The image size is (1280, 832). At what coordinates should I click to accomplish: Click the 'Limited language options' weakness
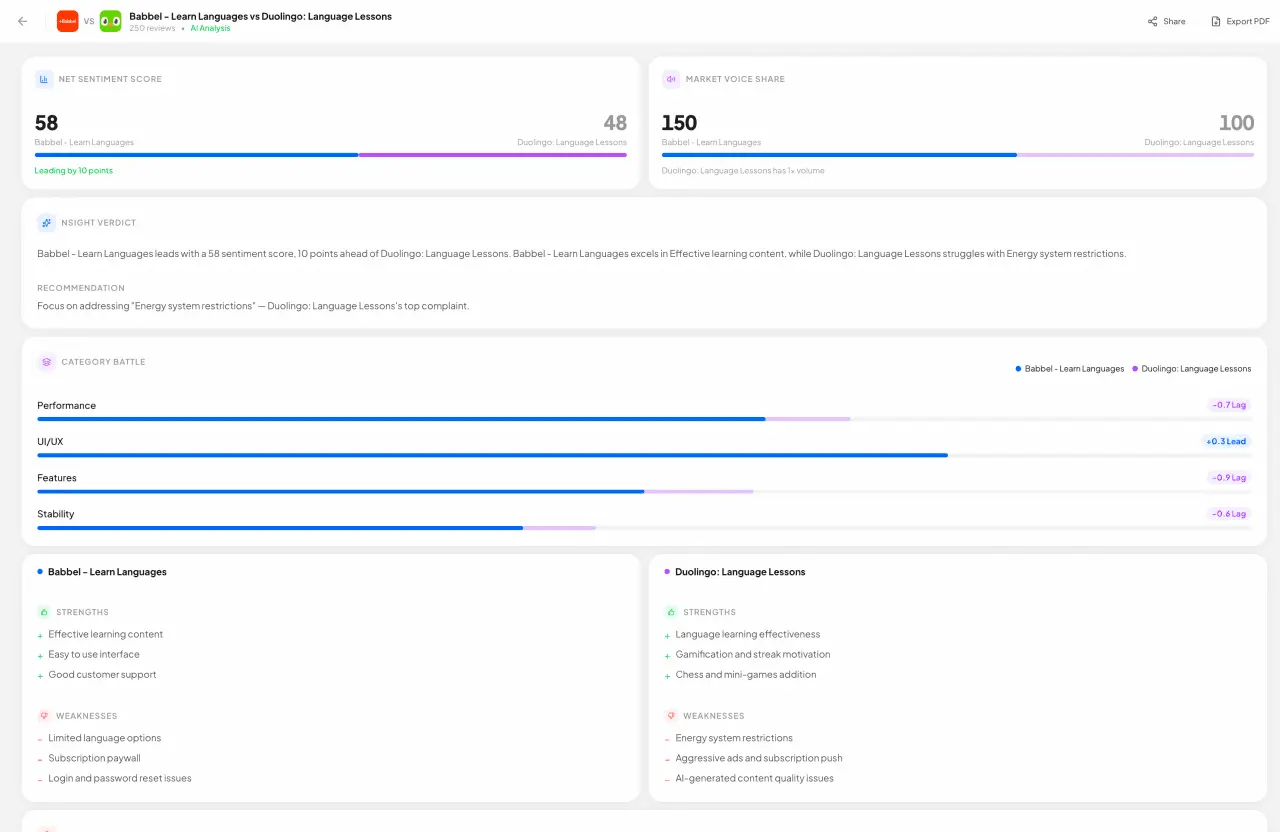[105, 738]
